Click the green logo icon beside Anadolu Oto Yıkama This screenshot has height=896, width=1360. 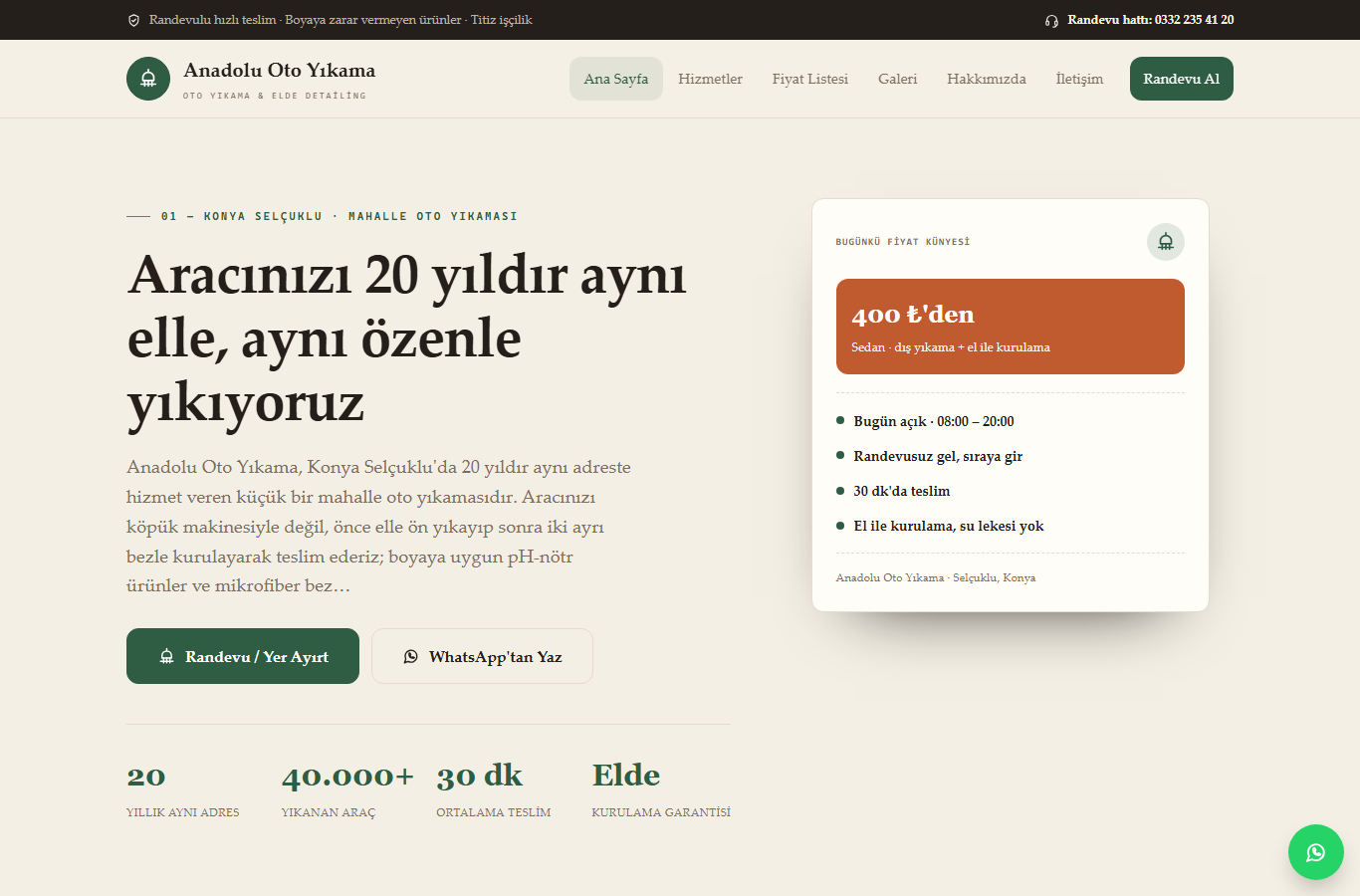148,79
